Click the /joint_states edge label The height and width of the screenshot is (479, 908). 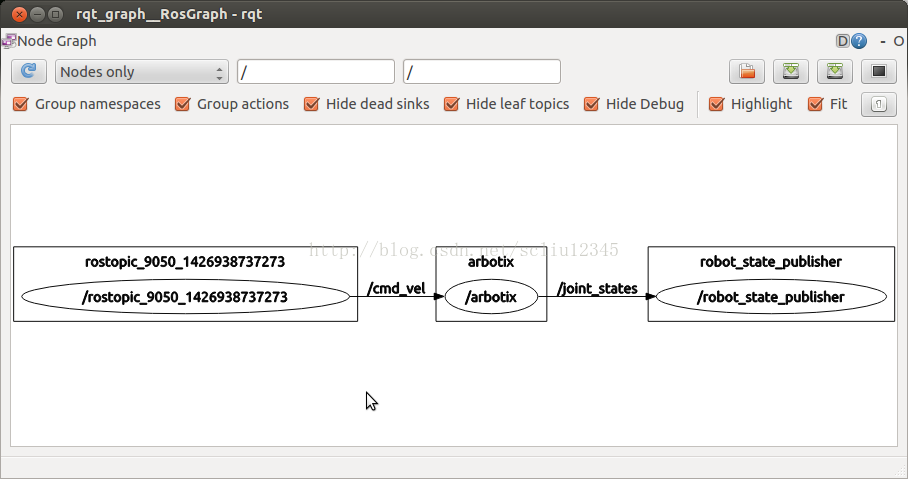click(597, 288)
